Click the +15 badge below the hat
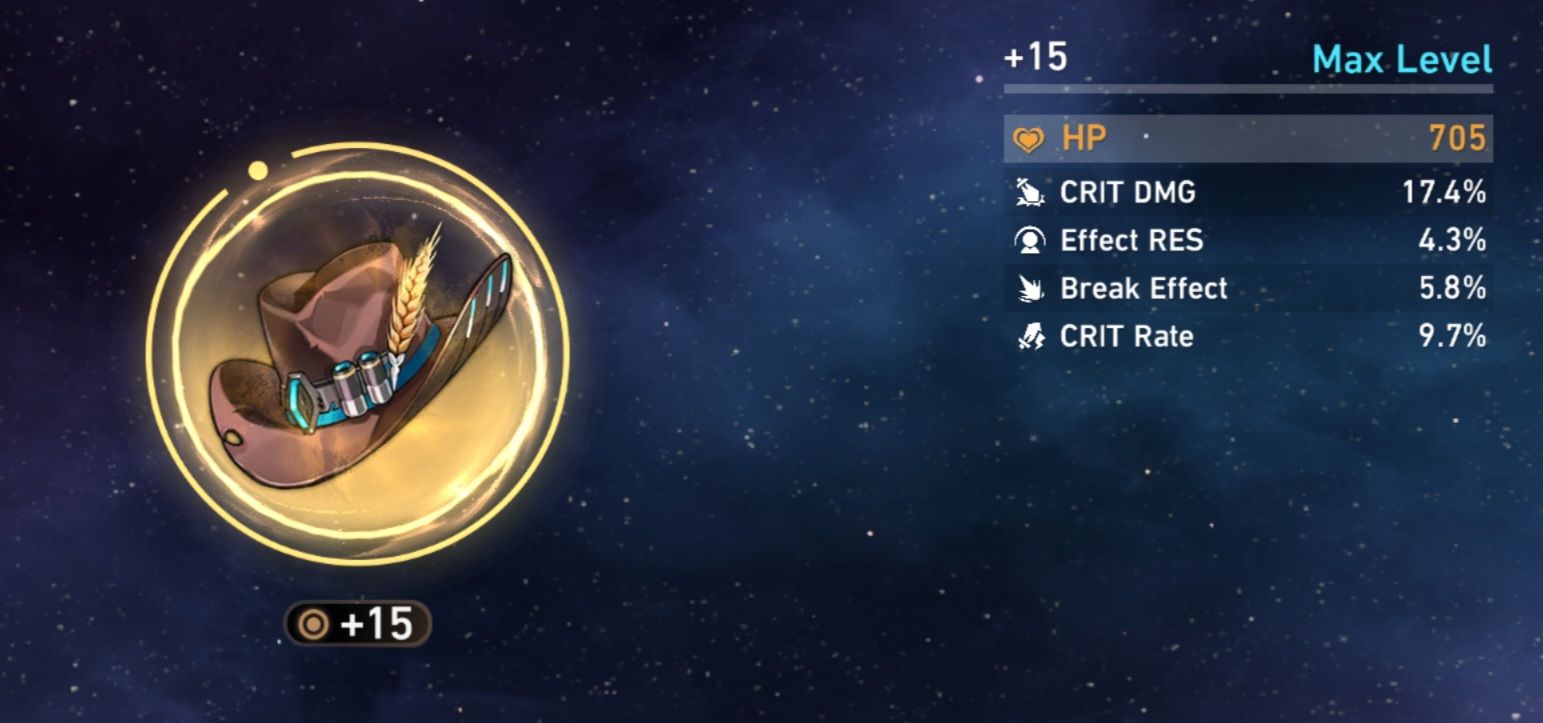Image resolution: width=1543 pixels, height=723 pixels. [x=358, y=625]
